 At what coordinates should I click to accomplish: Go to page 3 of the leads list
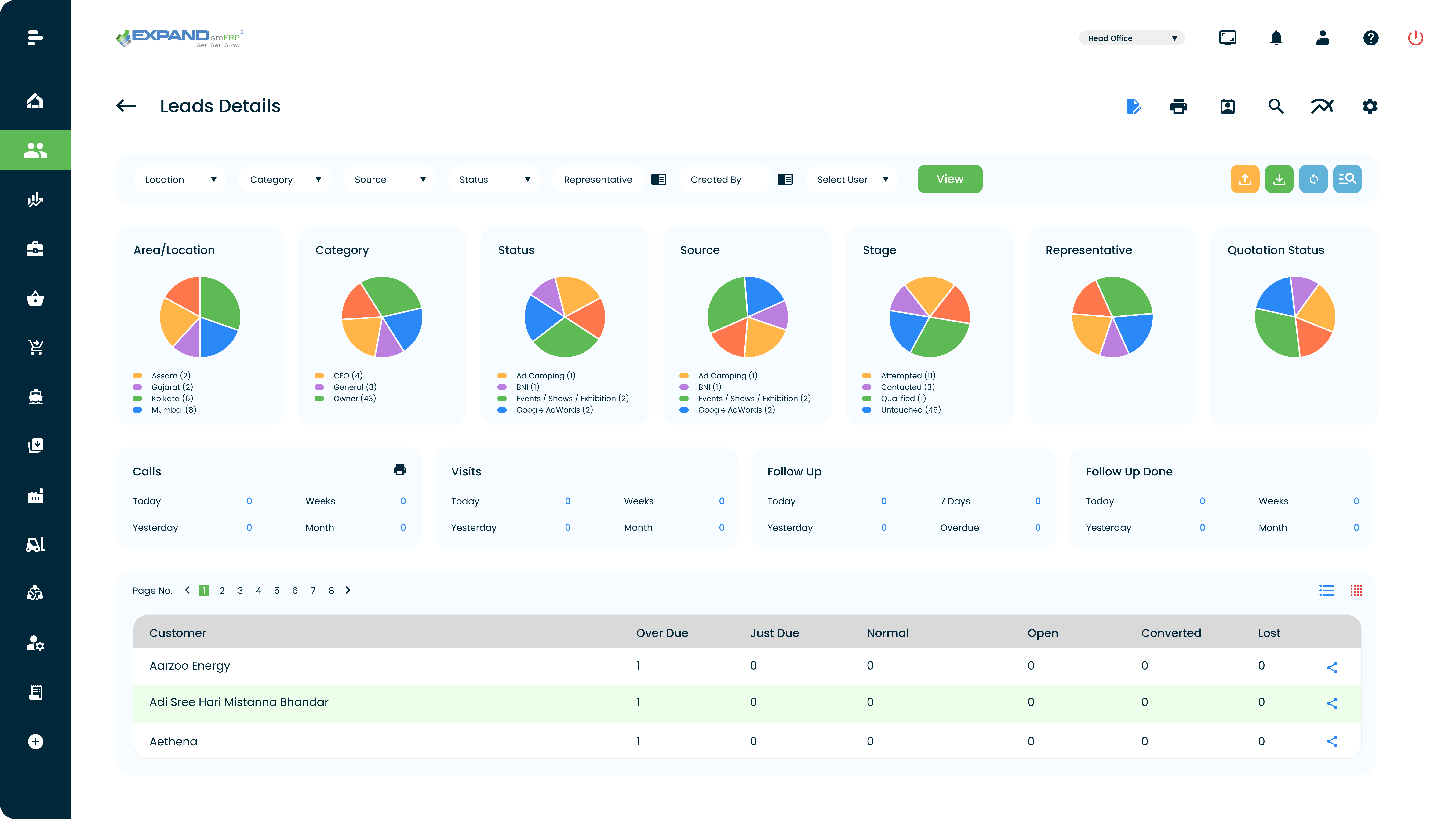pyautogui.click(x=240, y=590)
